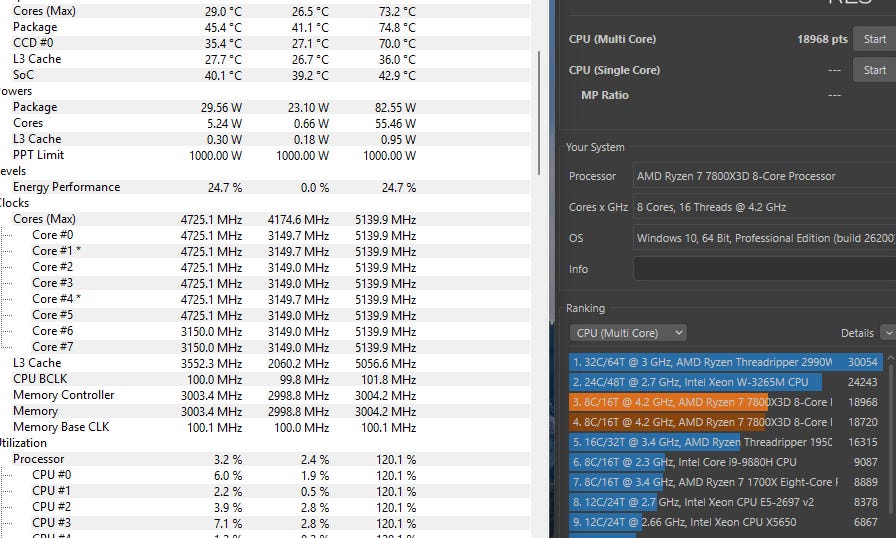
Task: Select the CPU #0 utilization row
Action: (x=265, y=475)
